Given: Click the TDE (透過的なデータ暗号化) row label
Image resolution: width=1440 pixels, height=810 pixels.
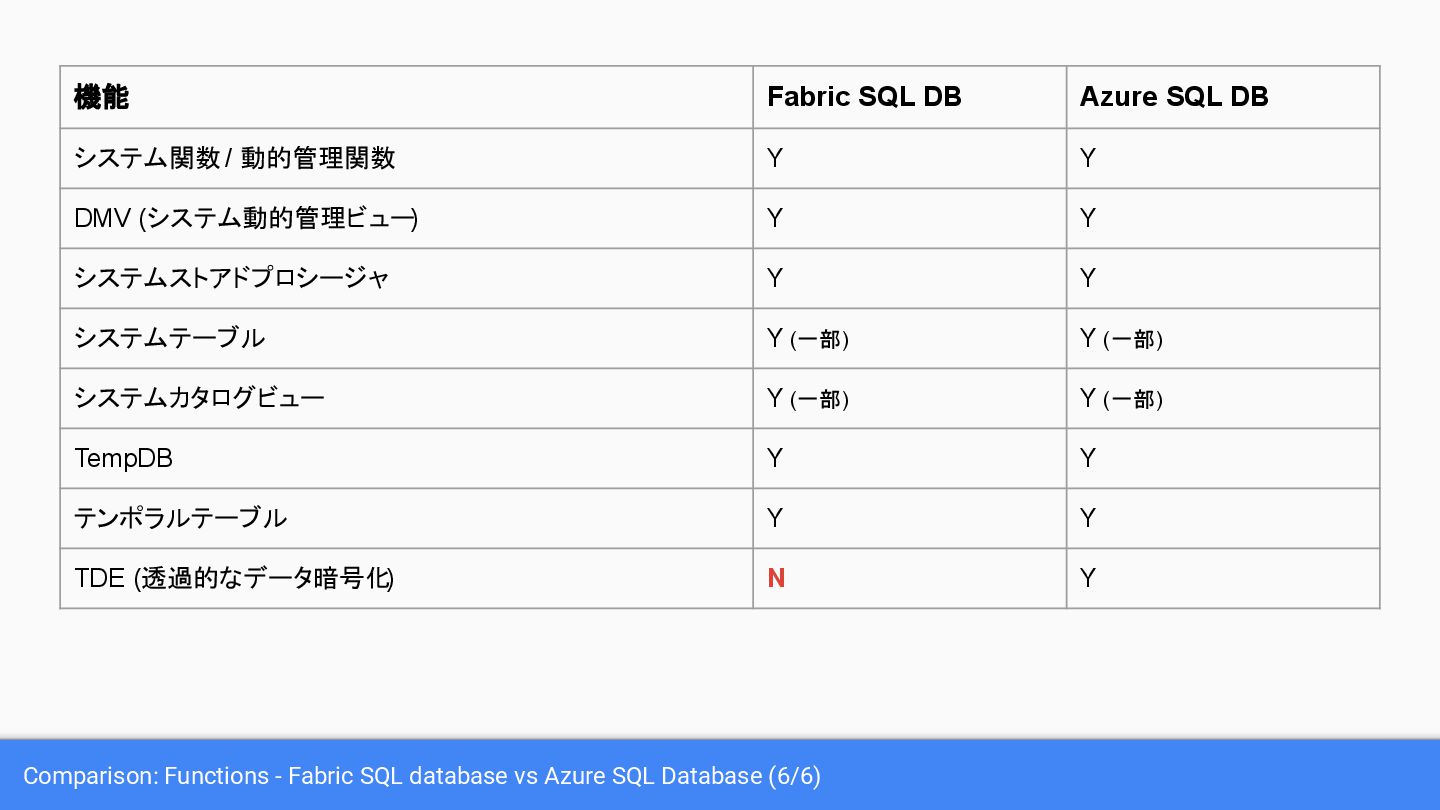Looking at the screenshot, I should click(x=234, y=578).
